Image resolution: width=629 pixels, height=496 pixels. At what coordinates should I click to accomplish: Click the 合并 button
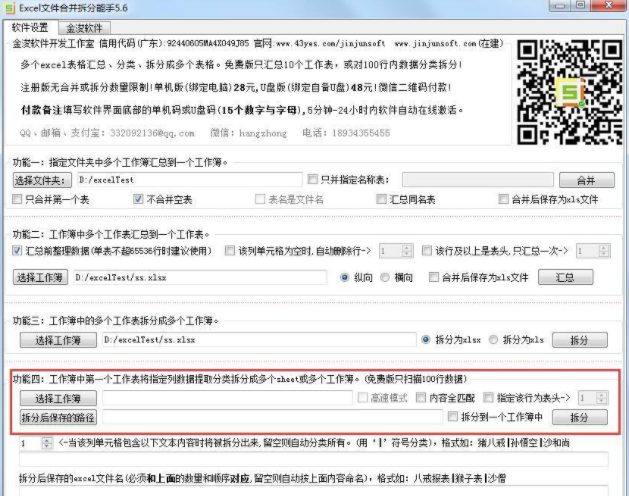[586, 180]
